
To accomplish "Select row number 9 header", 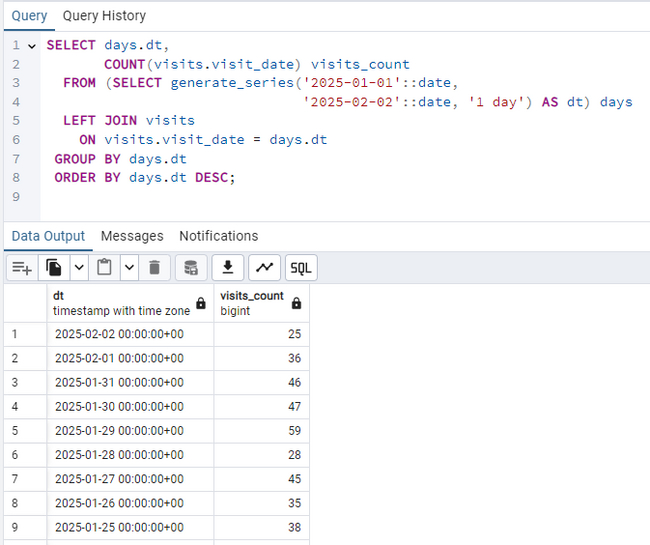I will 25,527.
